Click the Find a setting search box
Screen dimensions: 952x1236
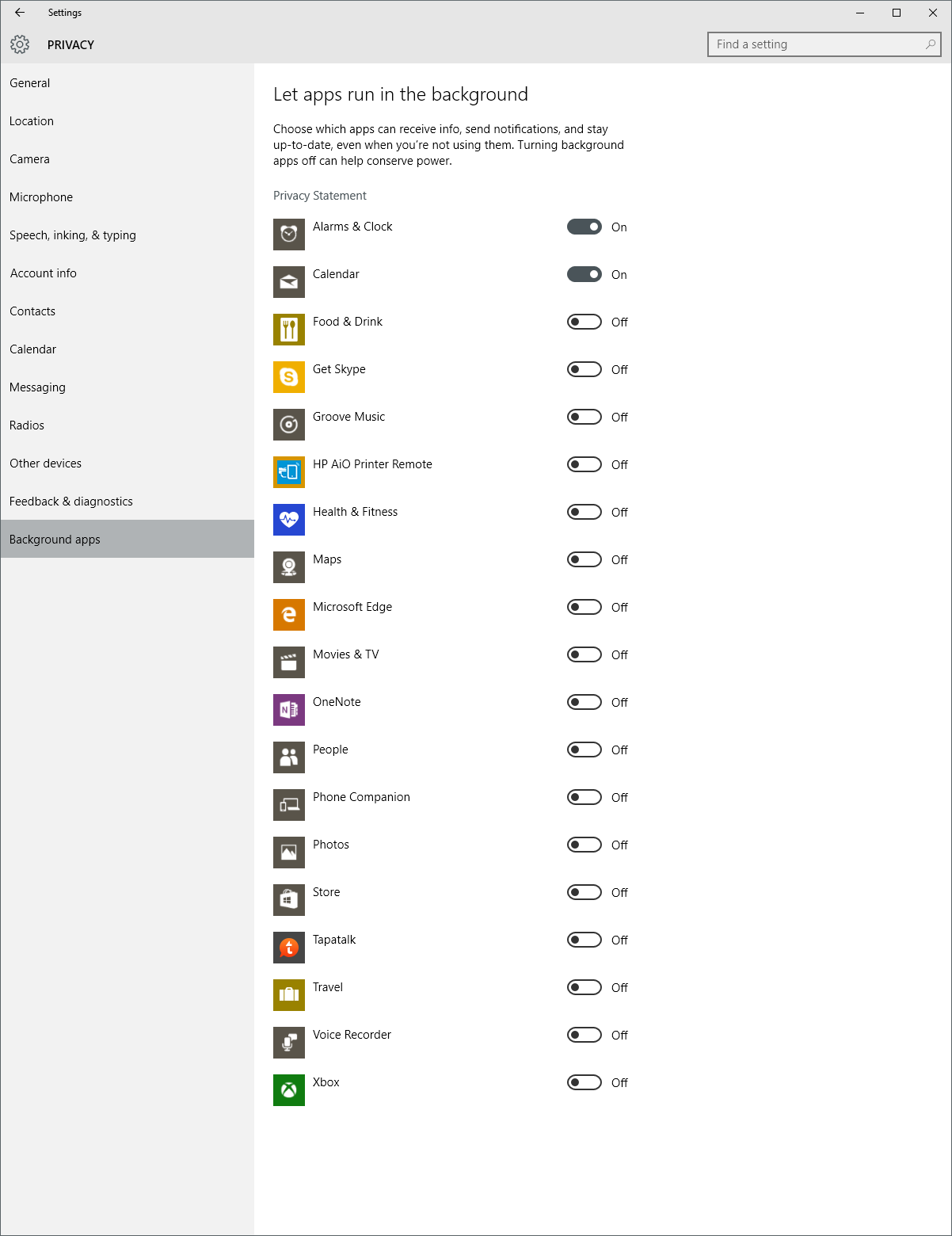pyautogui.click(x=816, y=44)
